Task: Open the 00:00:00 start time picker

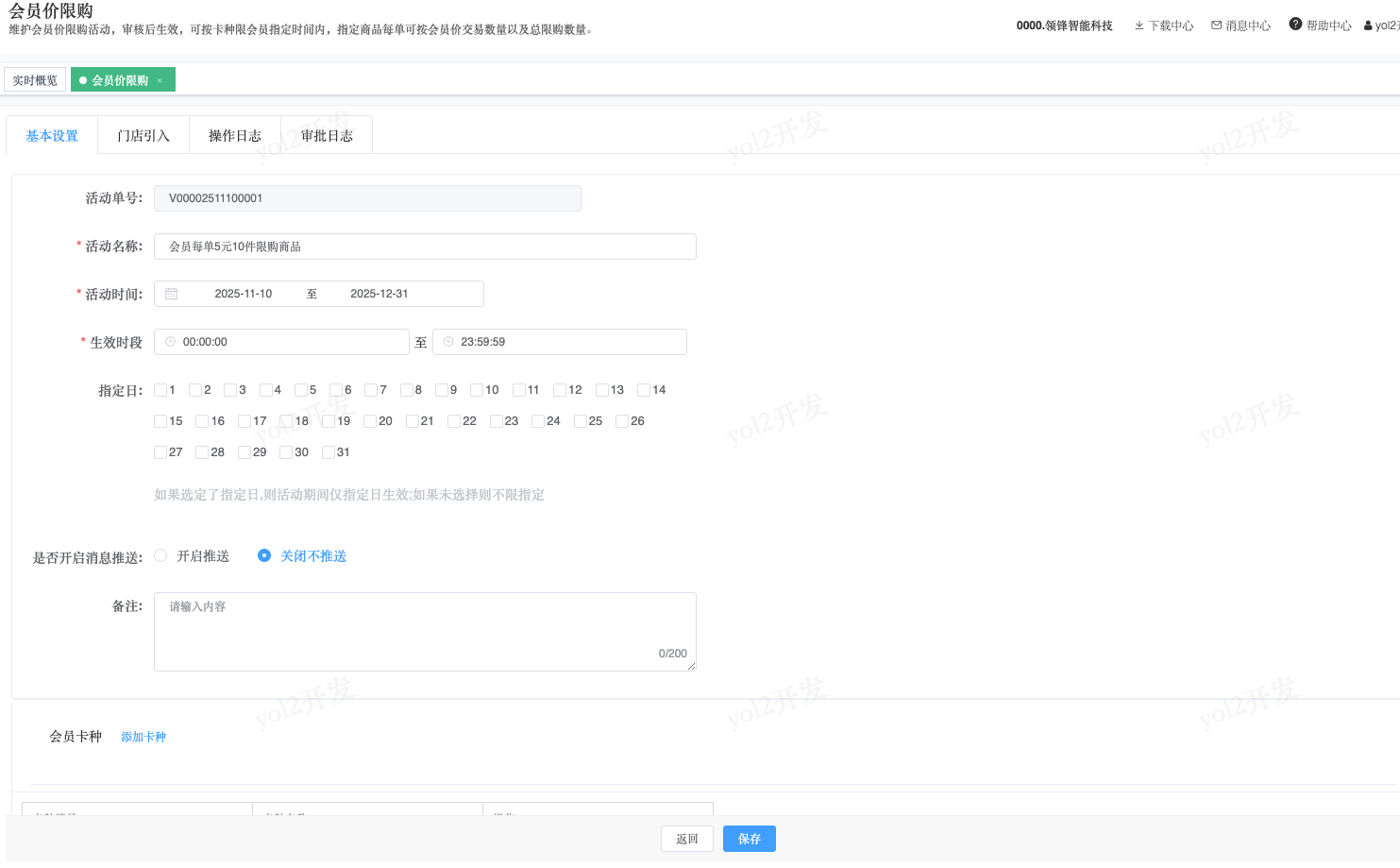Action: (283, 342)
